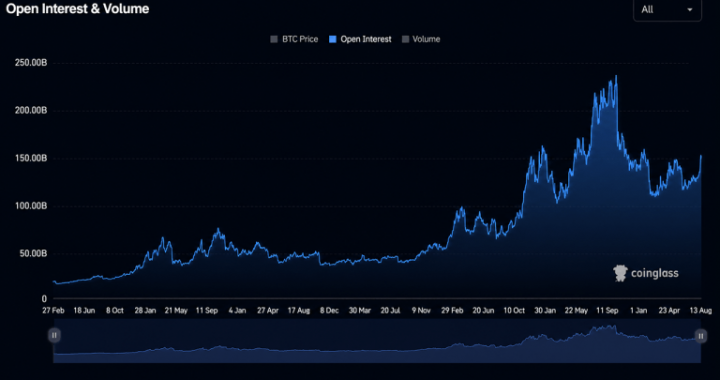The width and height of the screenshot is (720, 380).
Task: Toggle the Volume legend series
Action: point(421,39)
